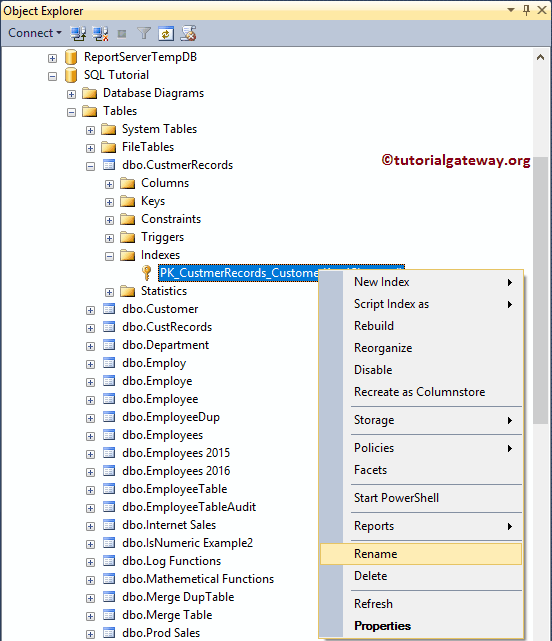552x641 pixels.
Task: Select the PK_CustmerRecords index item
Action: coord(238,273)
